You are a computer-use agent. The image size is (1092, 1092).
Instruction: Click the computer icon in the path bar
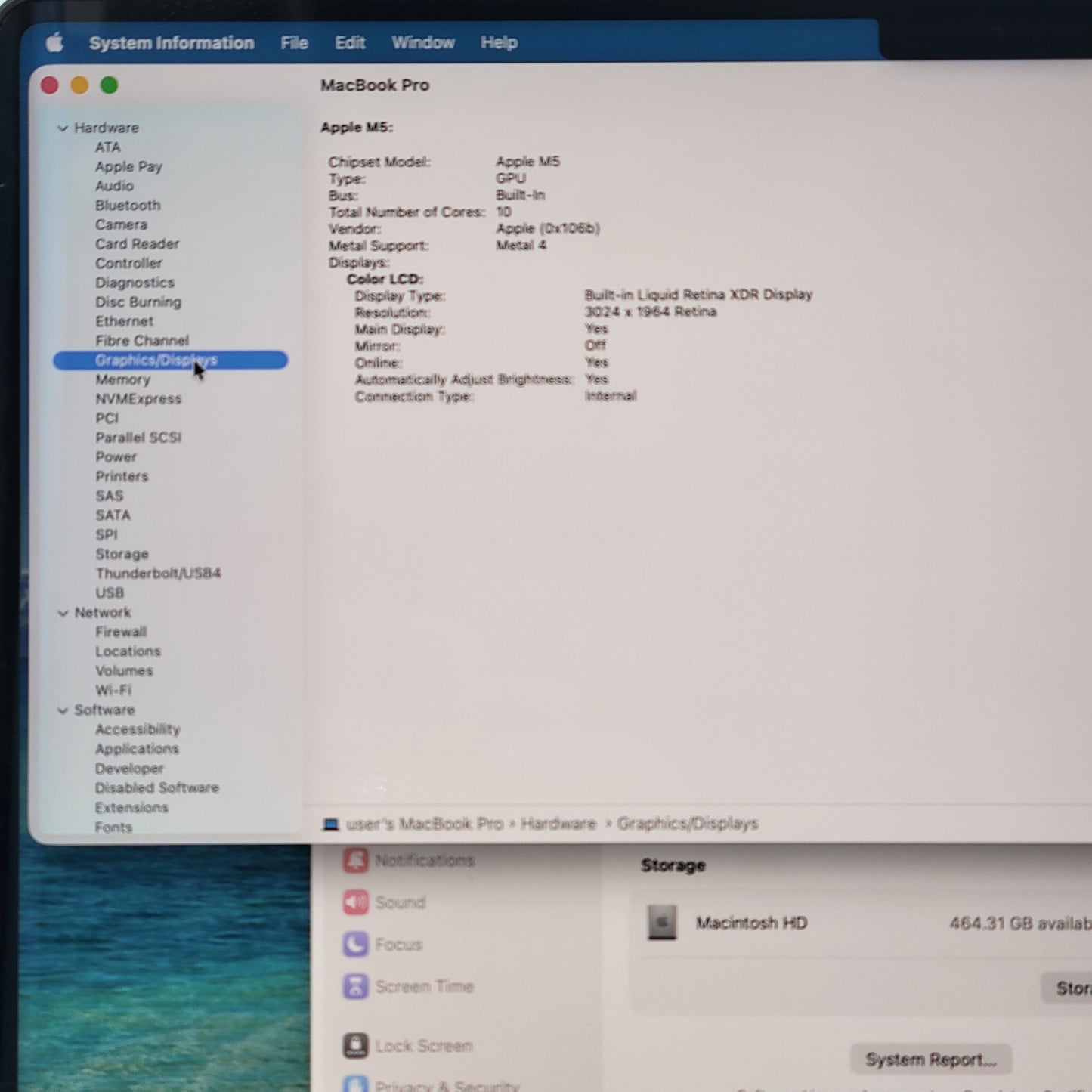click(x=331, y=824)
